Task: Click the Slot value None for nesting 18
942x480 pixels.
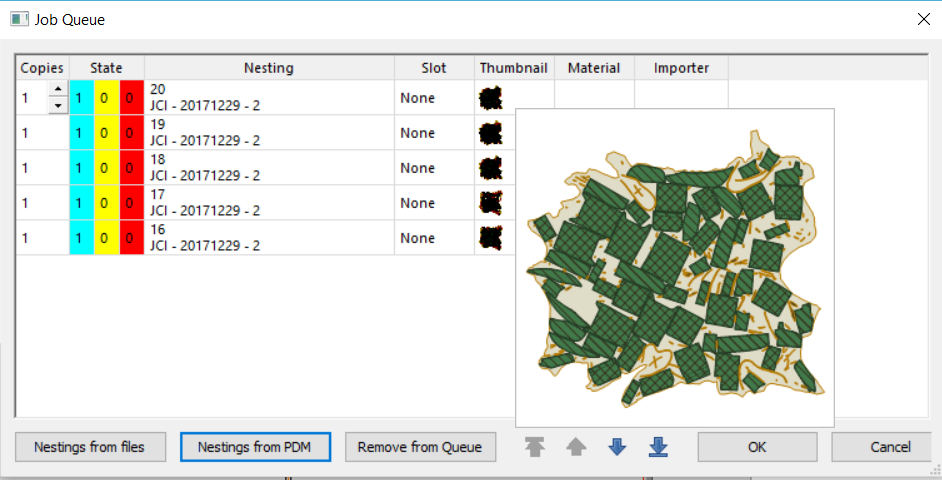Action: 418,168
